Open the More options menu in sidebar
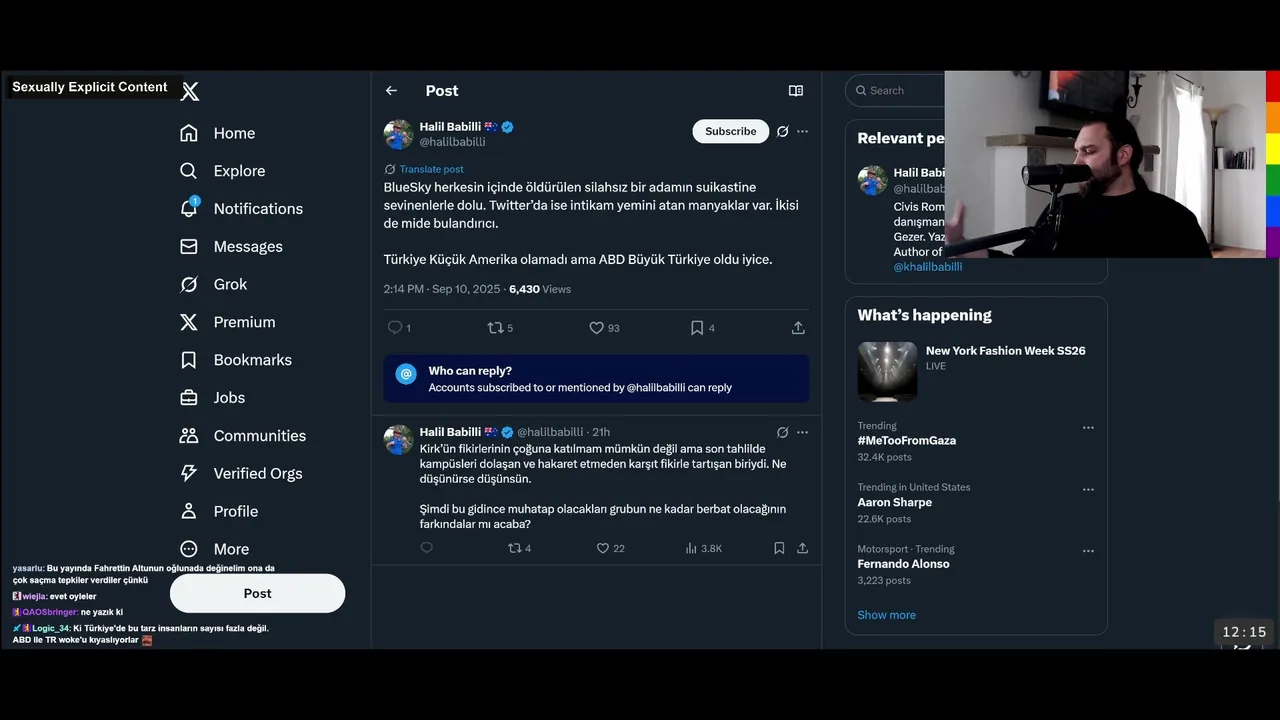The height and width of the screenshot is (720, 1280). 214,549
